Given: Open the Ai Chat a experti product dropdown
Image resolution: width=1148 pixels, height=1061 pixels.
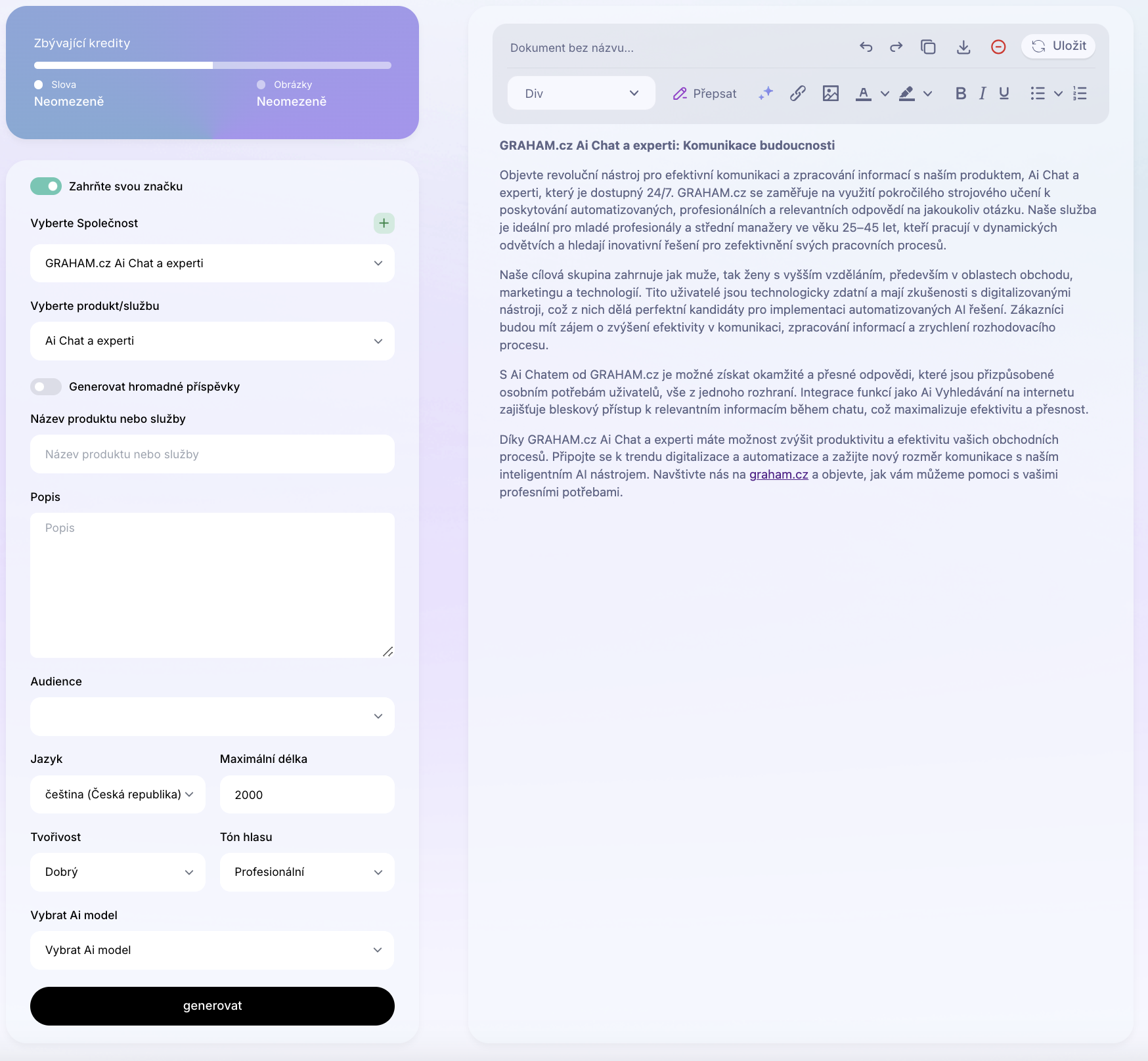Looking at the screenshot, I should click(212, 341).
